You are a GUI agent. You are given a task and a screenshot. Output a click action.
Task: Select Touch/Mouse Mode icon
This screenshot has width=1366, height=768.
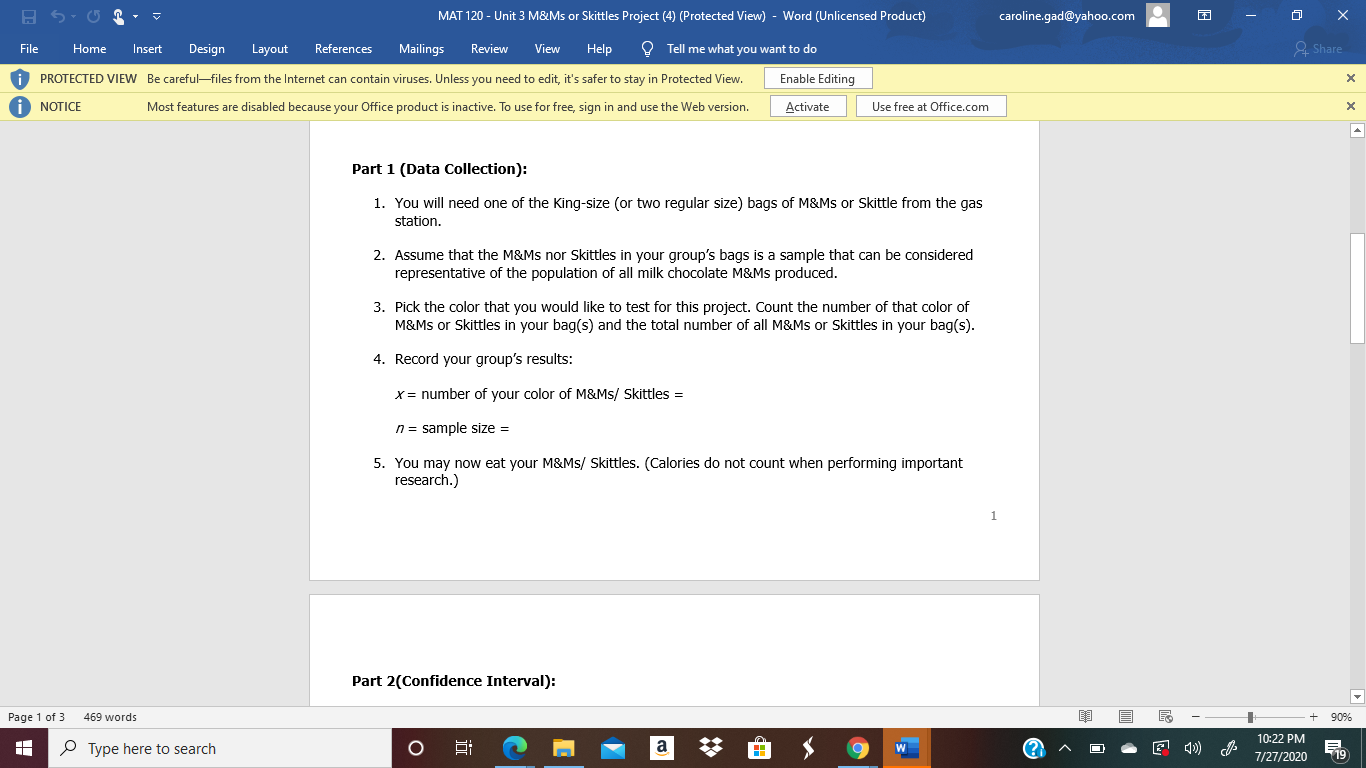[x=119, y=15]
